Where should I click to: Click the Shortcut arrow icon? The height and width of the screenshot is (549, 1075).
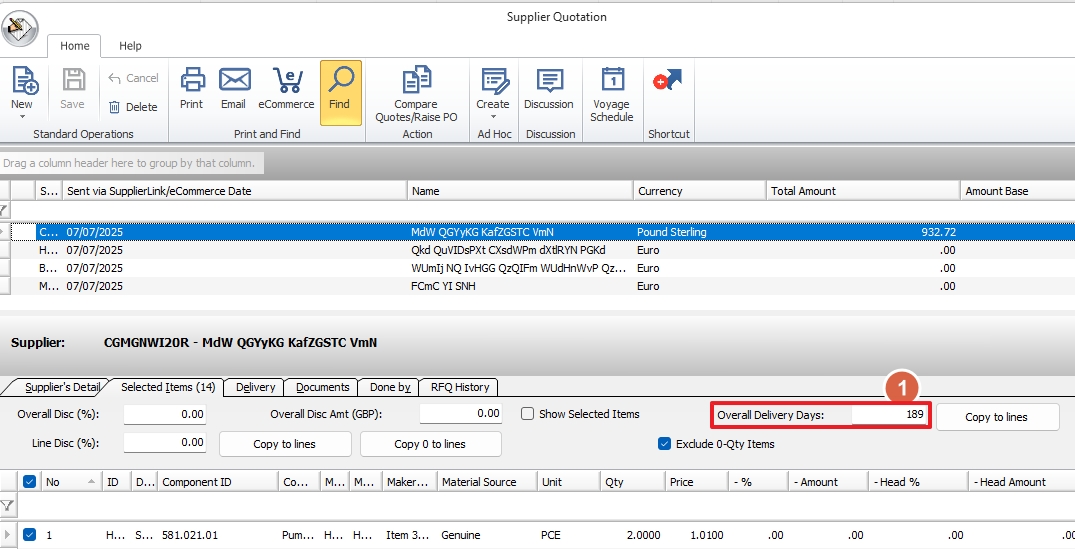coord(667,80)
